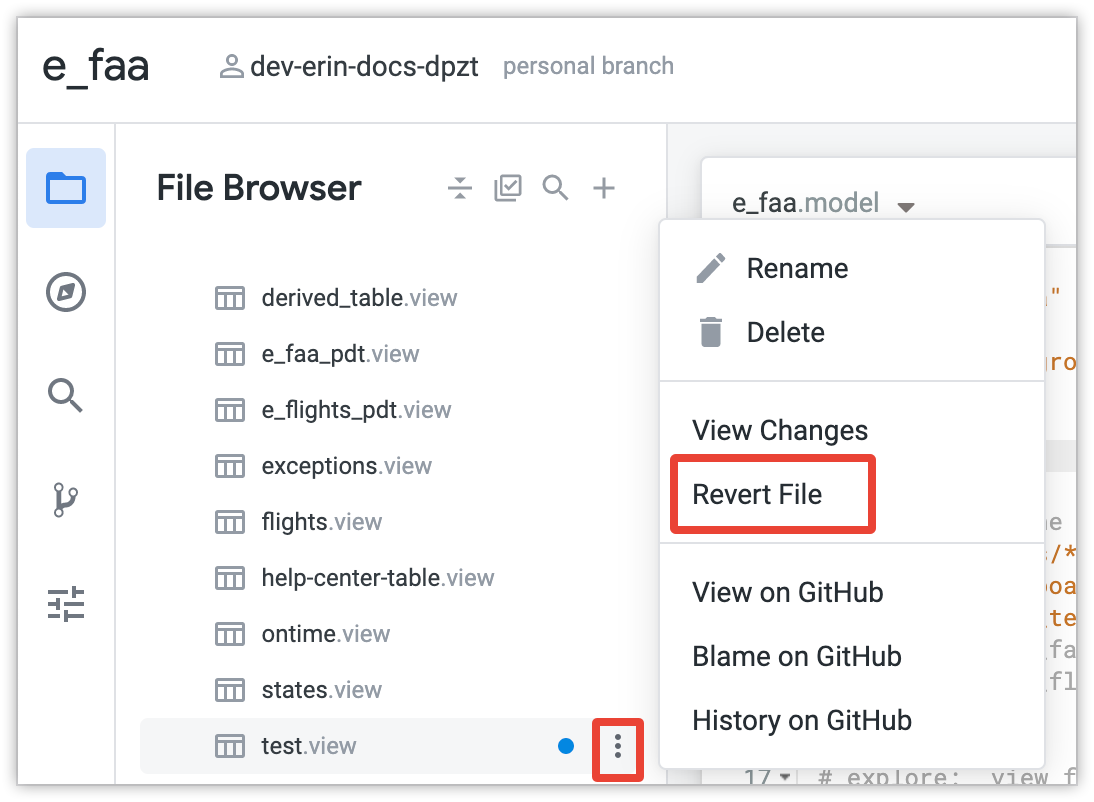Choose Rename from the context menu
The width and height of the screenshot is (1094, 802).
[x=797, y=268]
